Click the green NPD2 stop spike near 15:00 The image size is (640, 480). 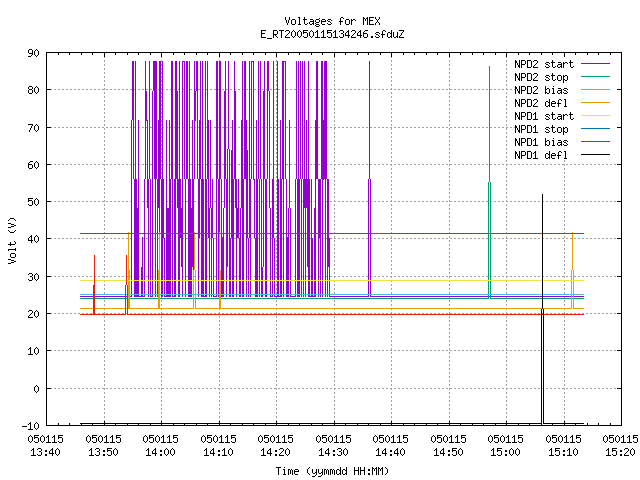click(489, 182)
